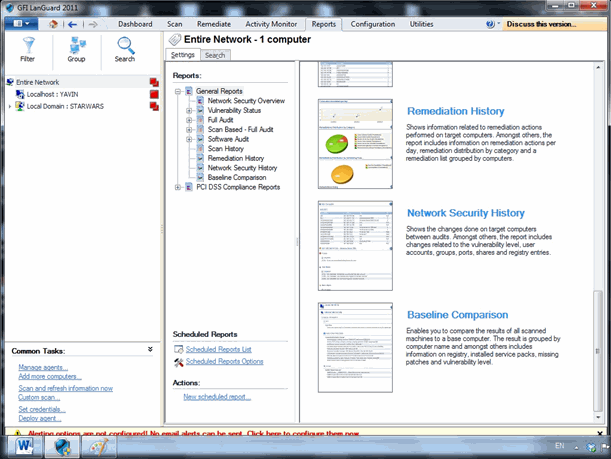Image resolution: width=611 pixels, height=459 pixels.
Task: Select the Settings sub-tab
Action: coord(183,55)
